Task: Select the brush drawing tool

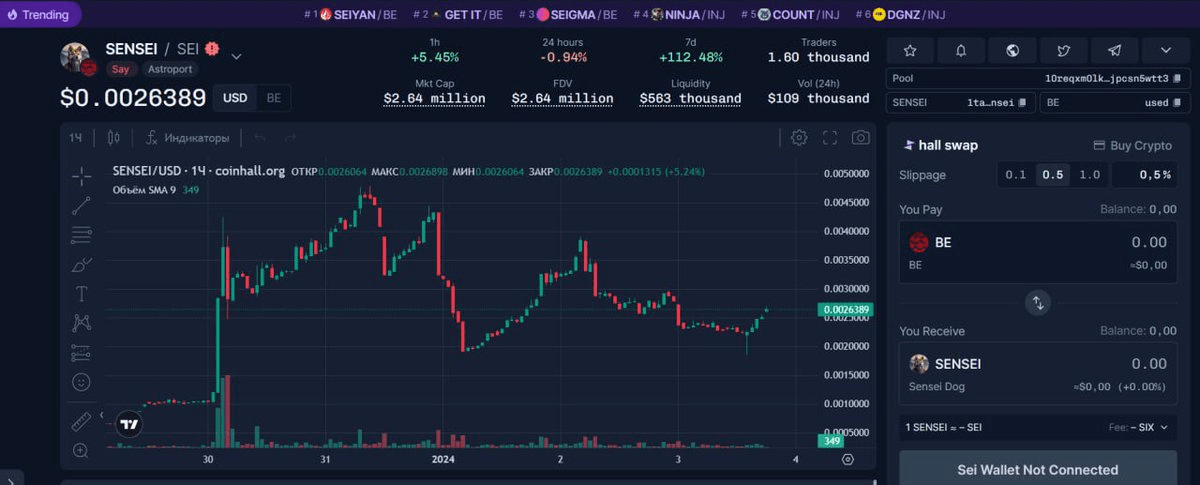Action: [x=81, y=265]
